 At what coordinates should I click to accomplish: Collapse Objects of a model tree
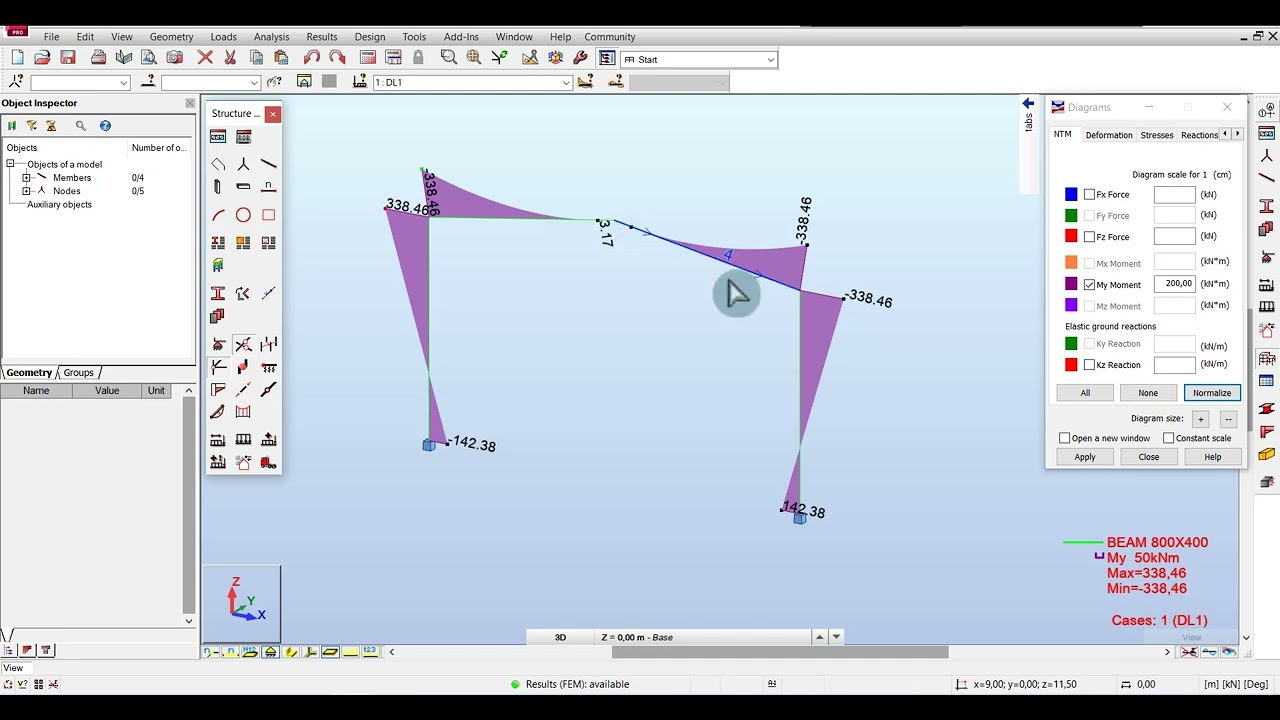(x=11, y=164)
